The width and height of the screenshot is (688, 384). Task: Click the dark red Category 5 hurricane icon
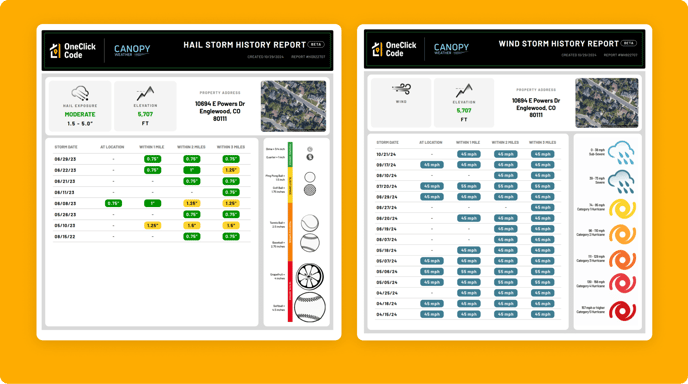(x=622, y=311)
